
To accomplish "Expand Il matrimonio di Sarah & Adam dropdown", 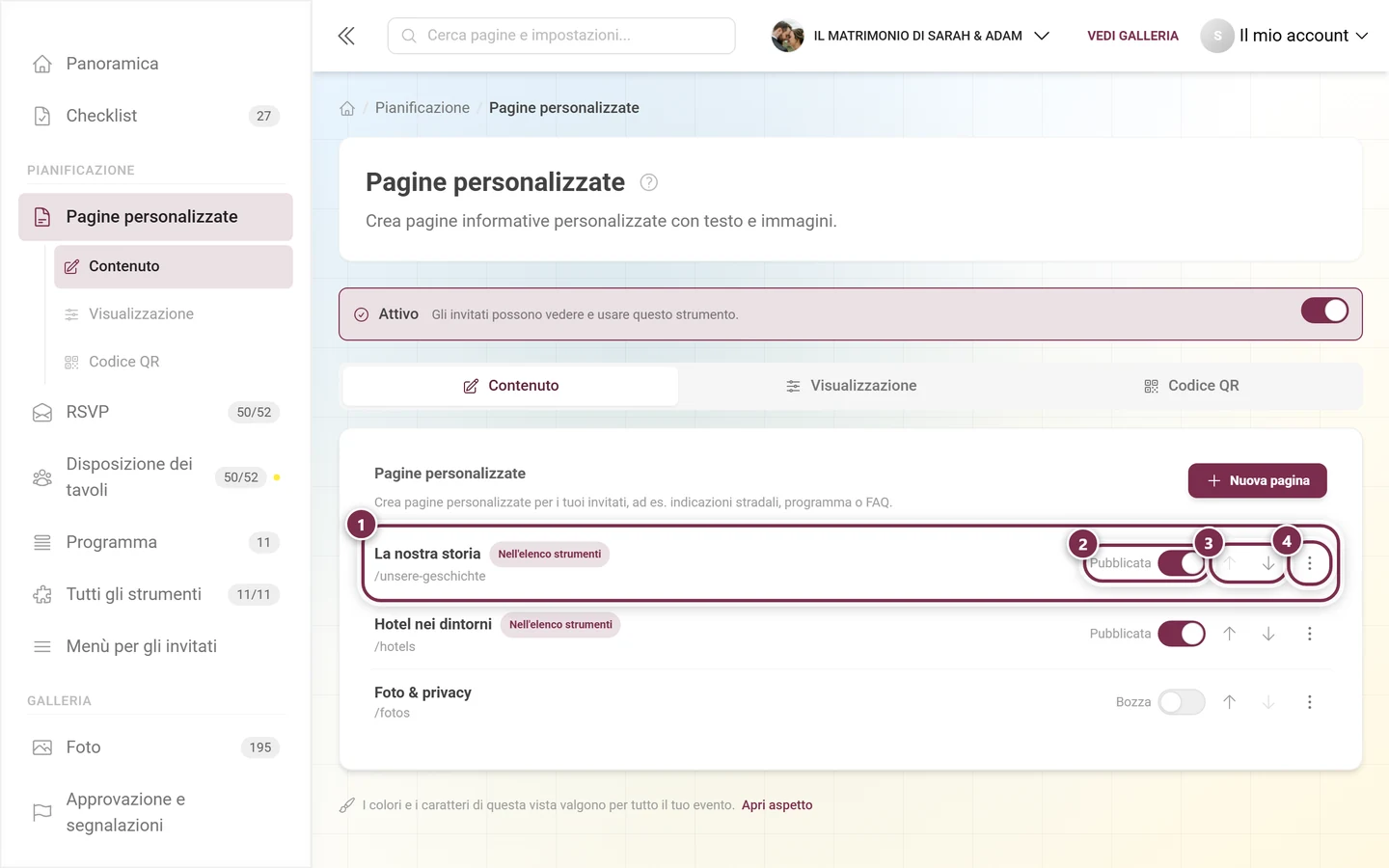I will click(x=911, y=36).
